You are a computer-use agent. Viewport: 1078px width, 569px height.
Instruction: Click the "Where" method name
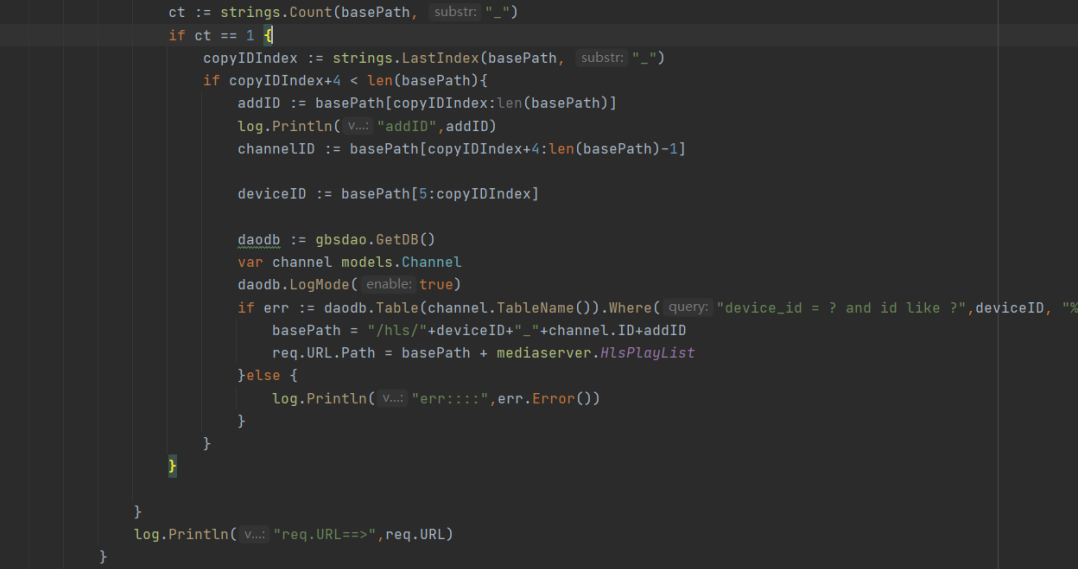tap(629, 307)
